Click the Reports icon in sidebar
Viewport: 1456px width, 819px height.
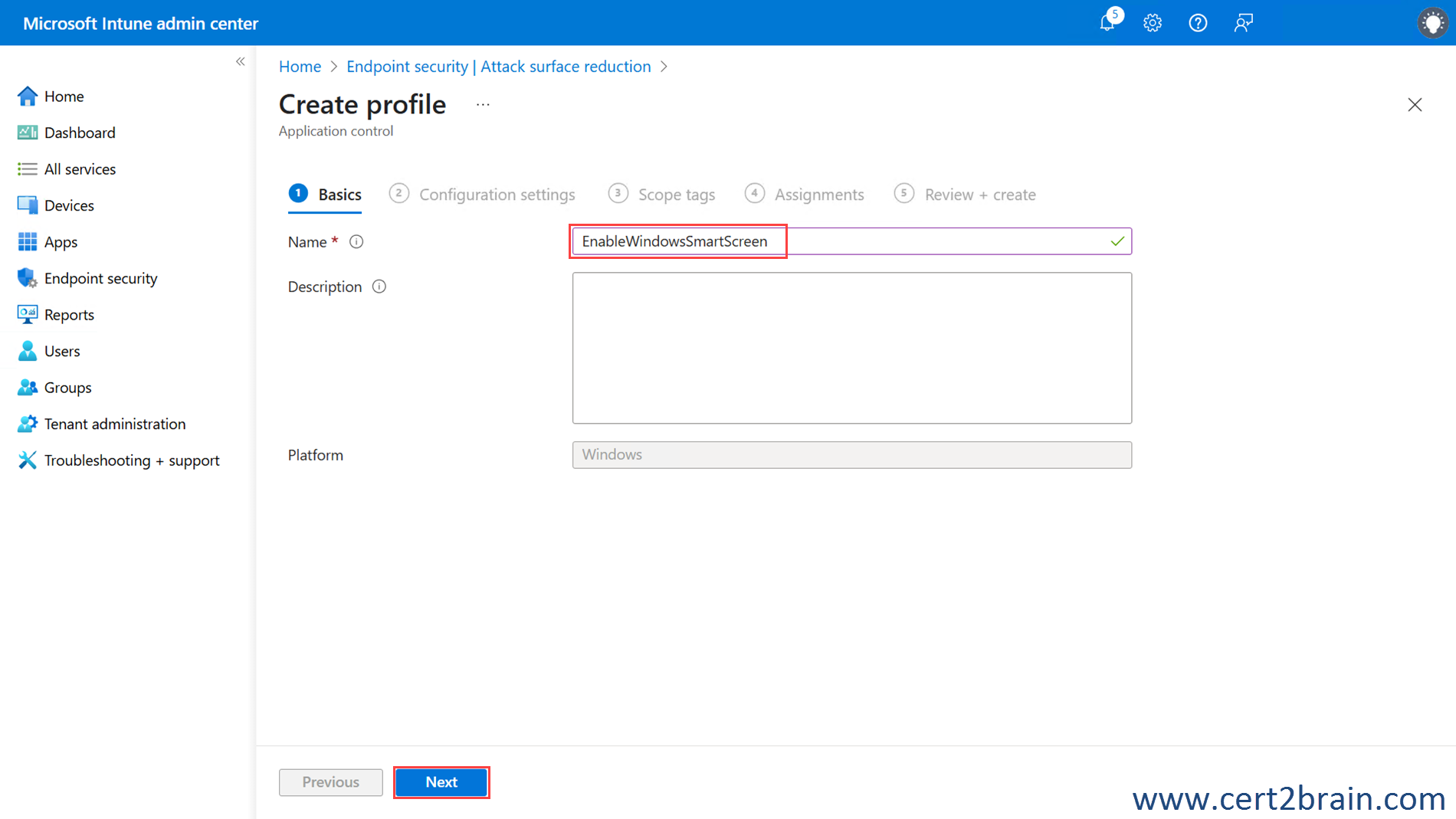point(28,314)
